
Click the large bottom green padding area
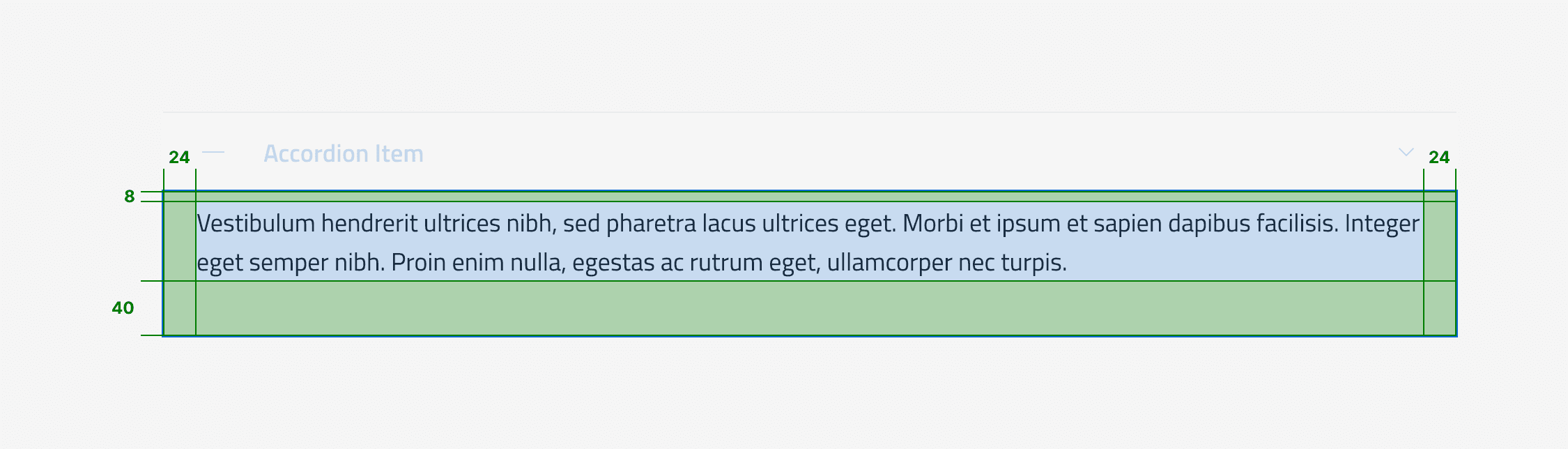click(808, 308)
